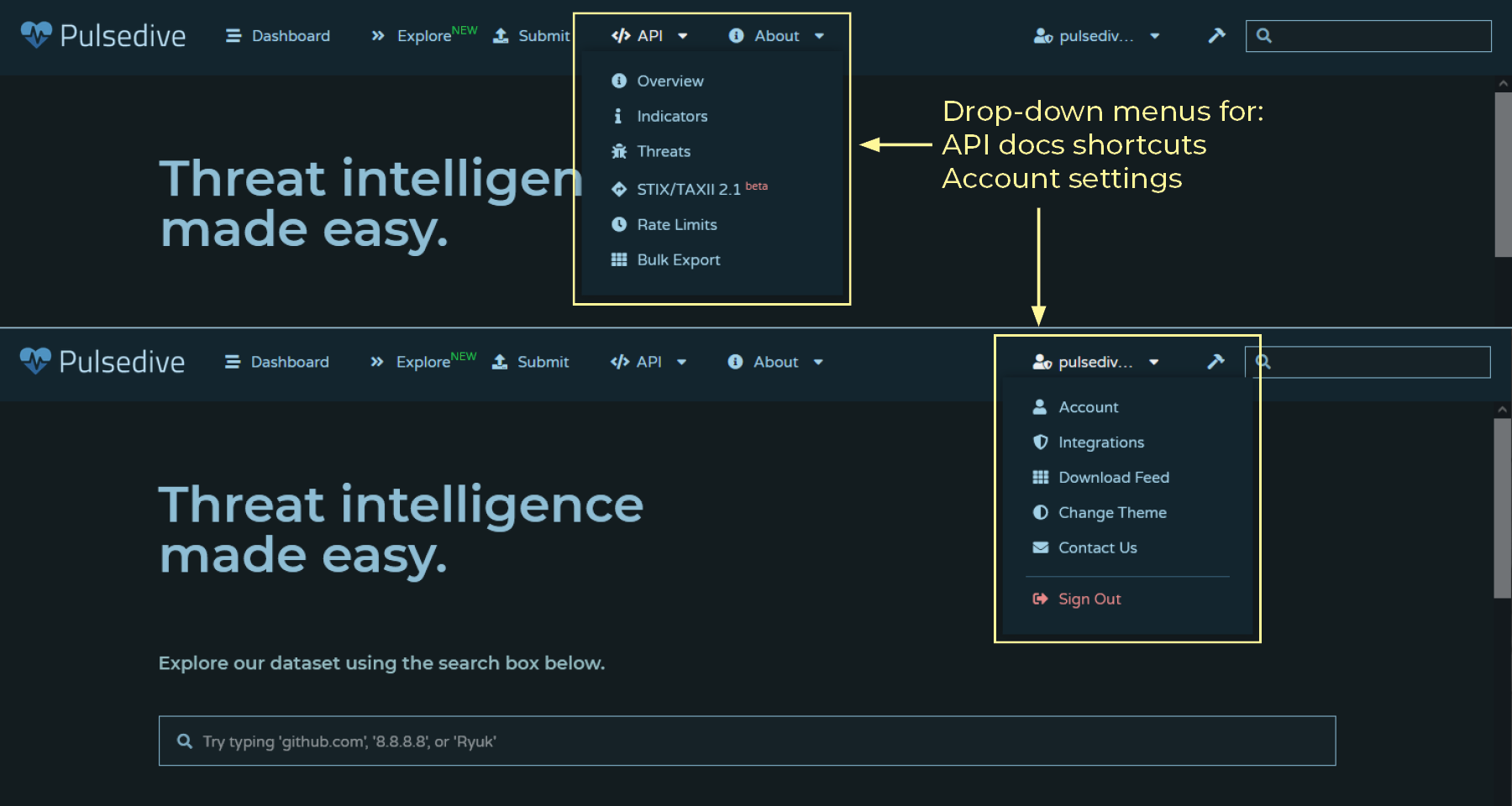Expand the About dropdown in top navbar
Screen dimensions: 1512x806
point(777,36)
